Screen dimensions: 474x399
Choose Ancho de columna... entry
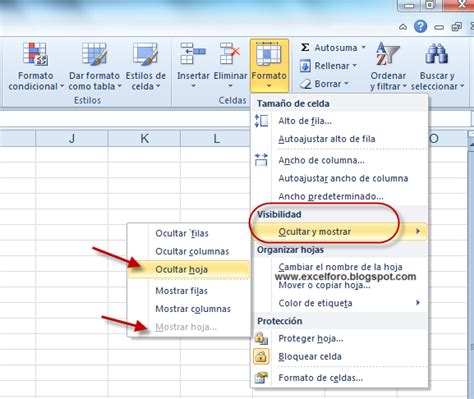[339, 160]
